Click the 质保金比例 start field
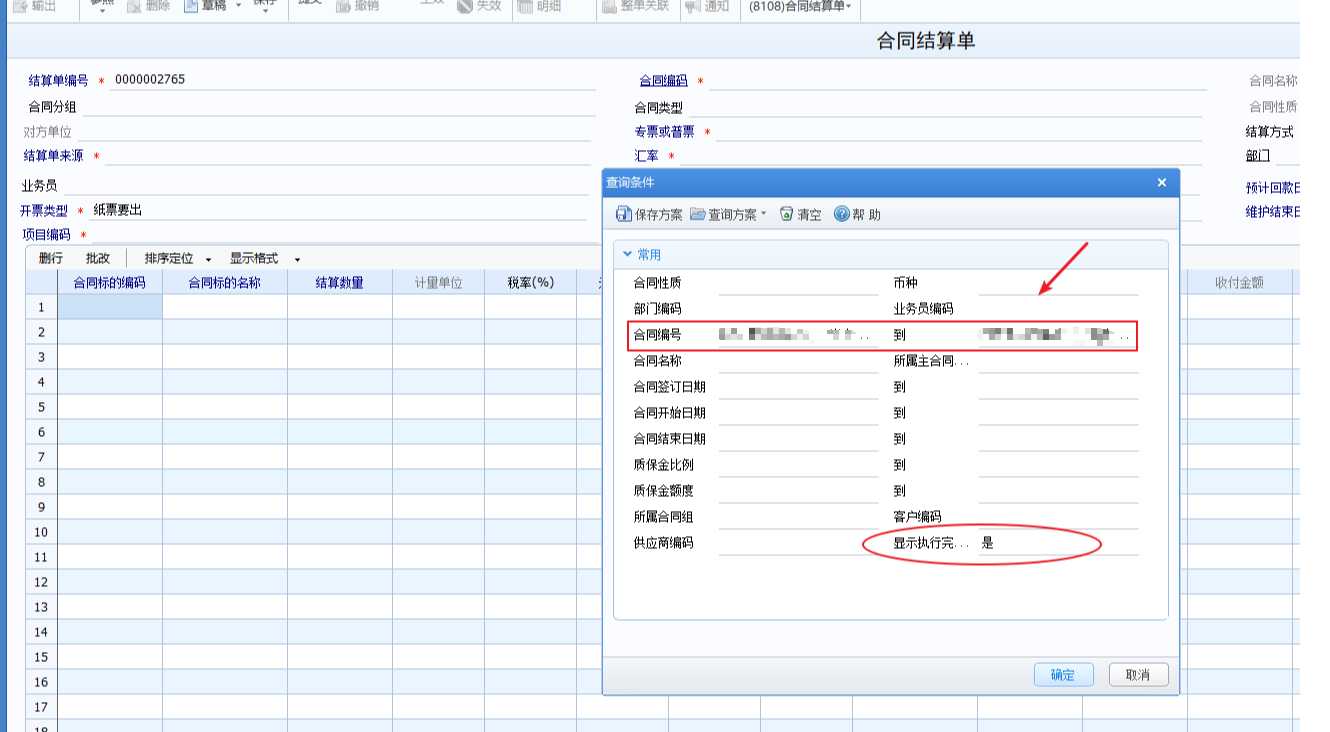 798,466
